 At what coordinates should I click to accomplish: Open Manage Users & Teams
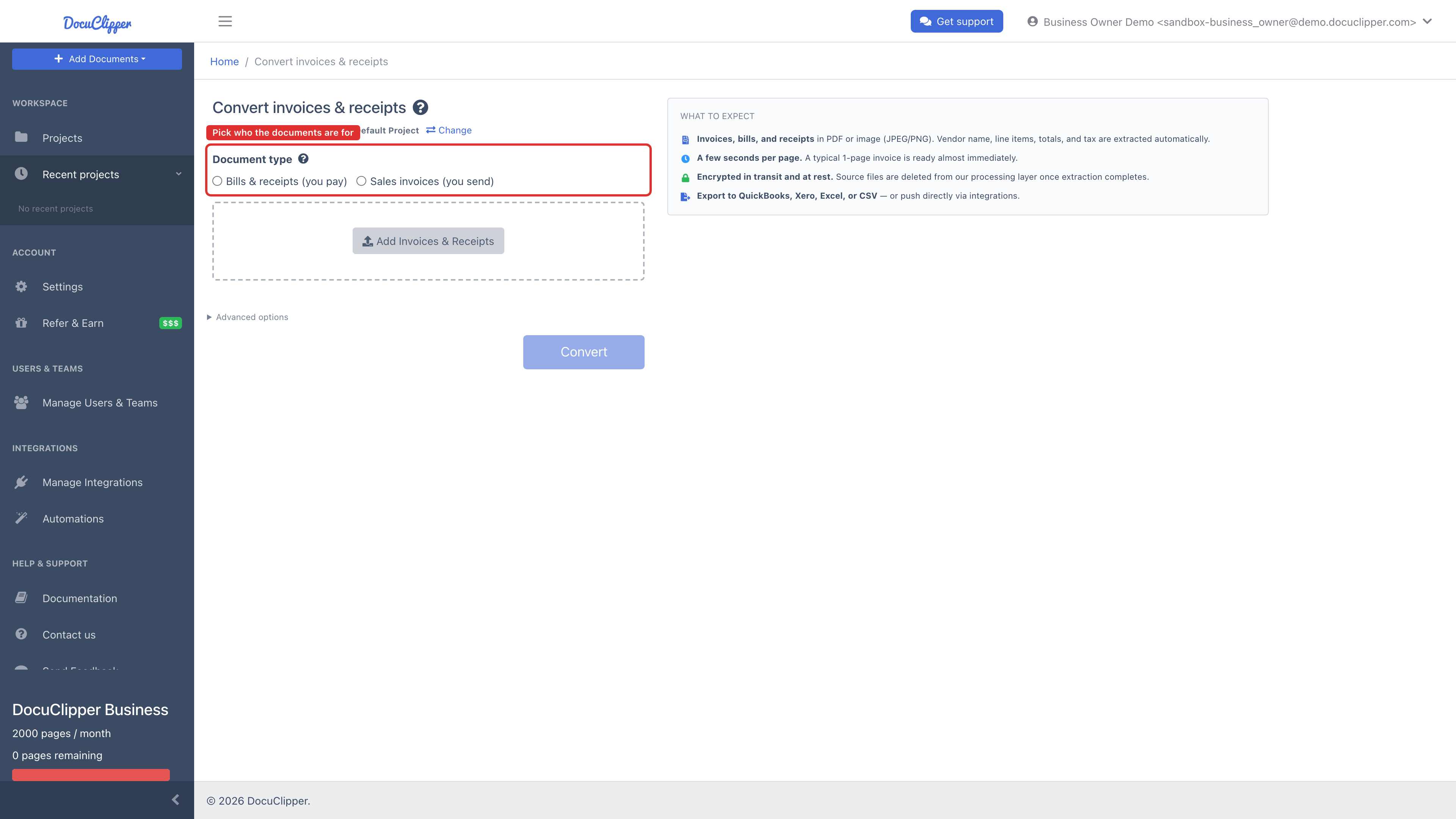coord(97,403)
